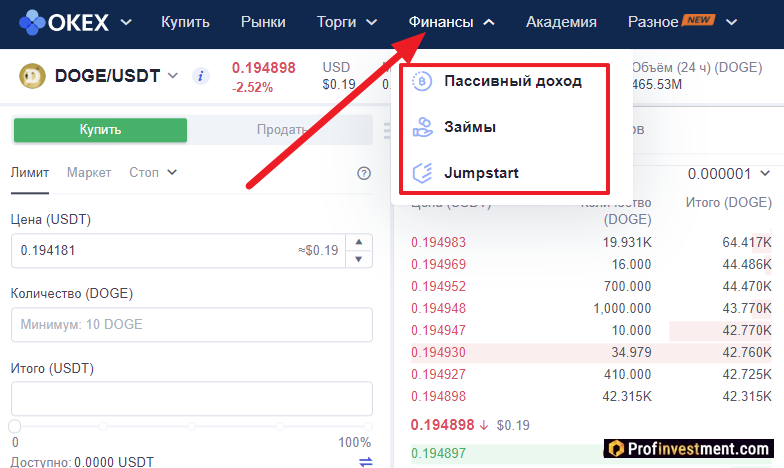Click the green 0.194897 buy price

point(438,454)
